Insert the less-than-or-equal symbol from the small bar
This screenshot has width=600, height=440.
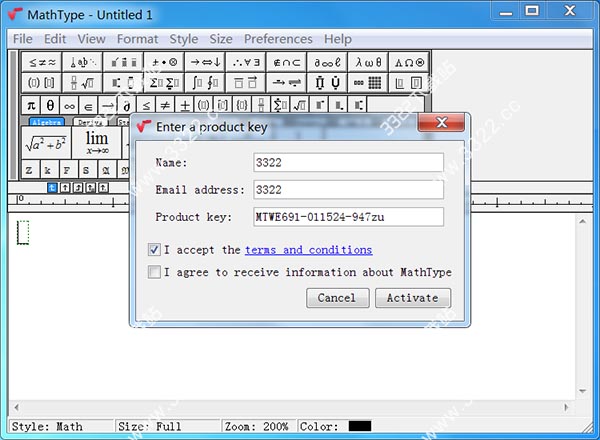pos(146,105)
